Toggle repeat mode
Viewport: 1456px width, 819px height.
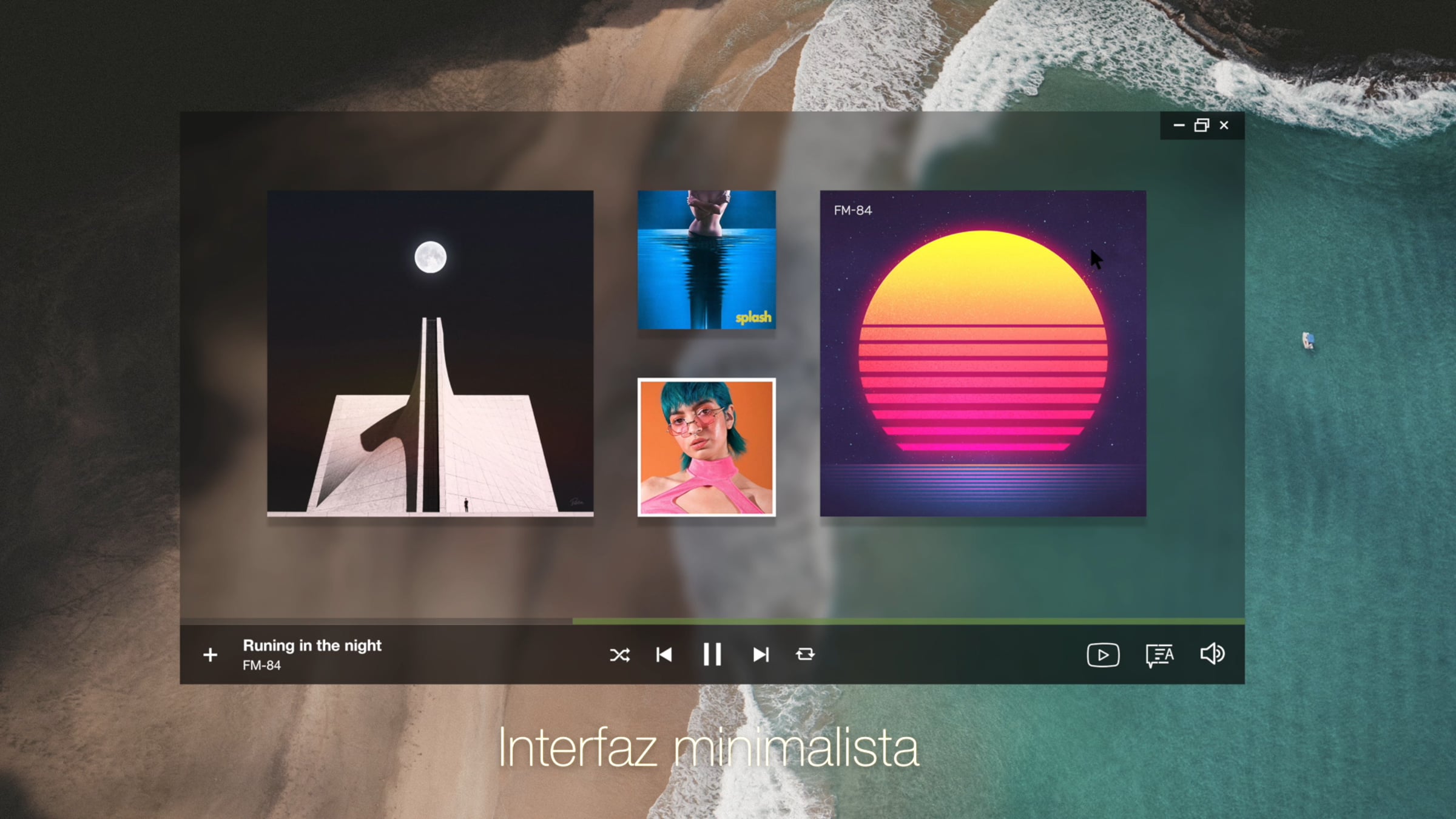pos(805,655)
